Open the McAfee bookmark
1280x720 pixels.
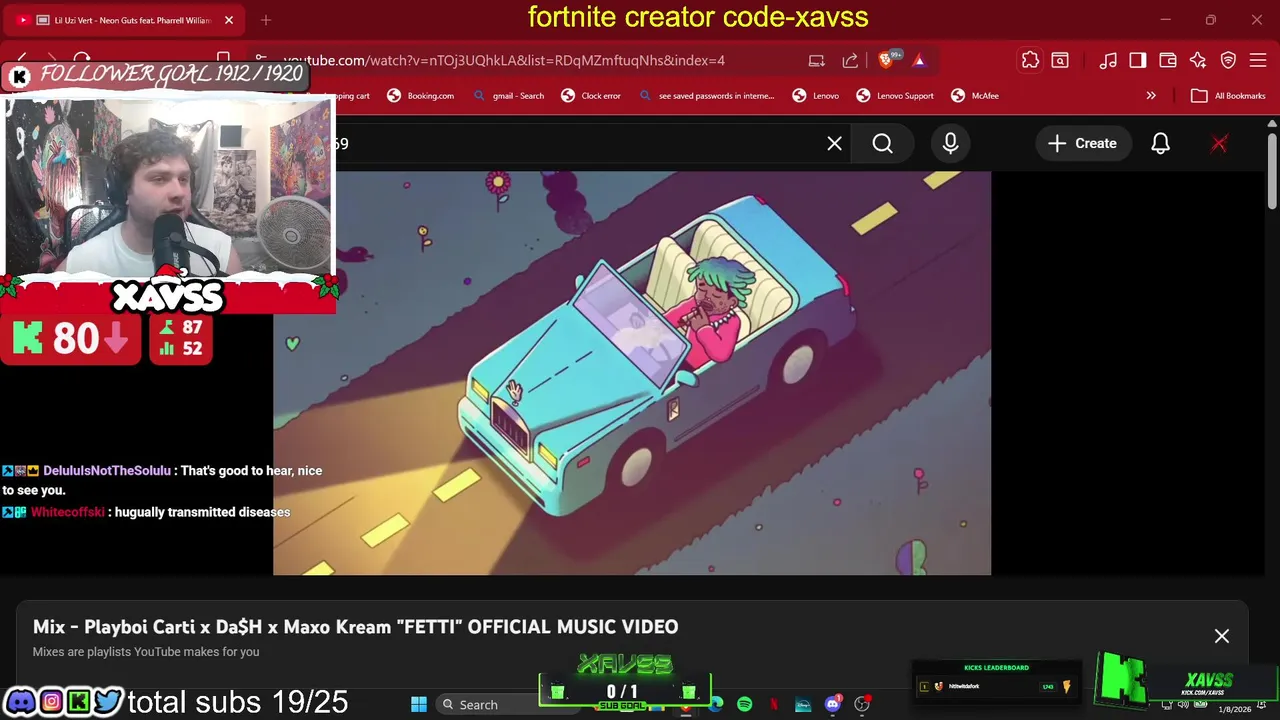[975, 96]
